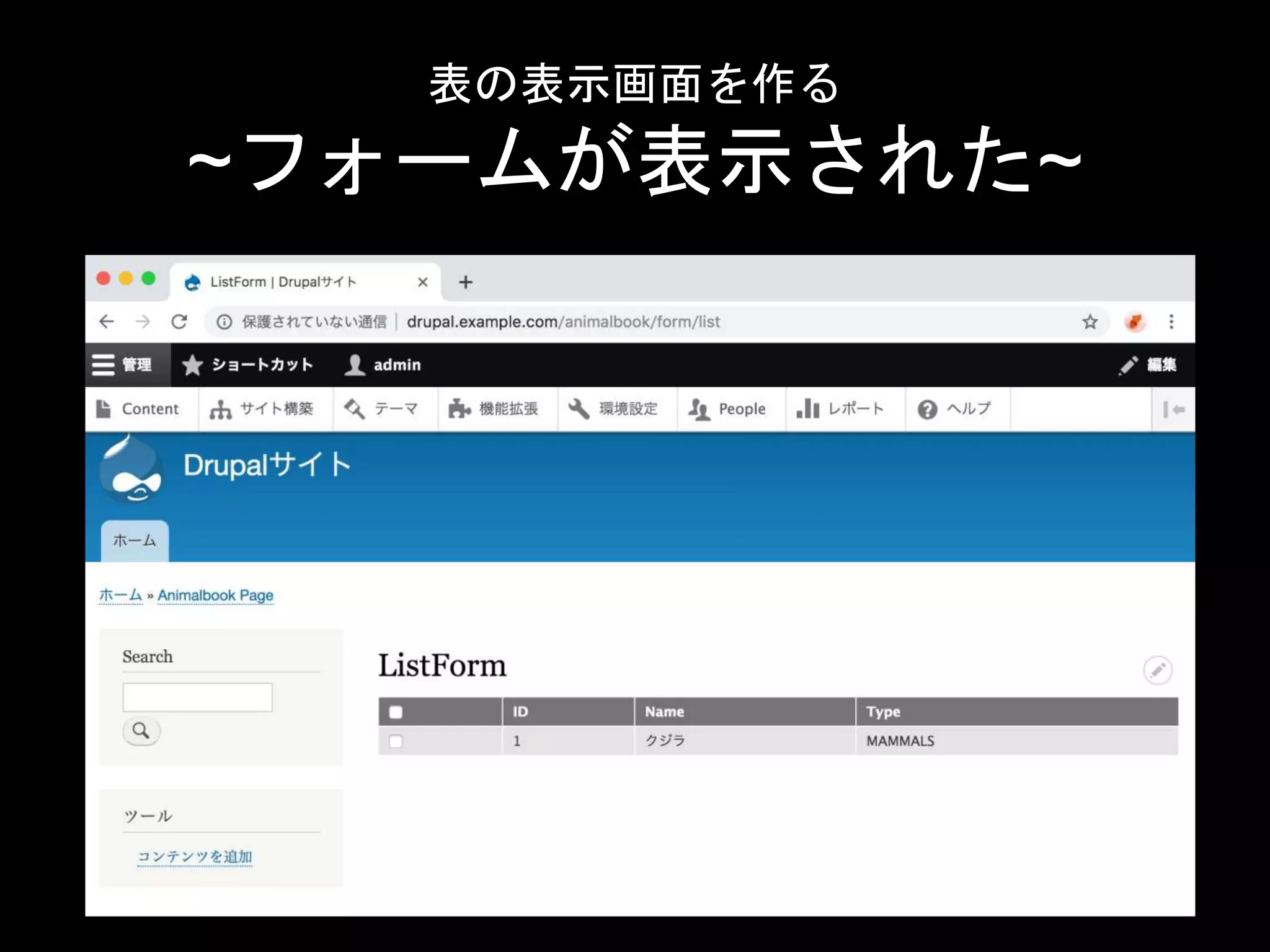
Task: Click the ツール block heading
Action: pyautogui.click(x=148, y=816)
